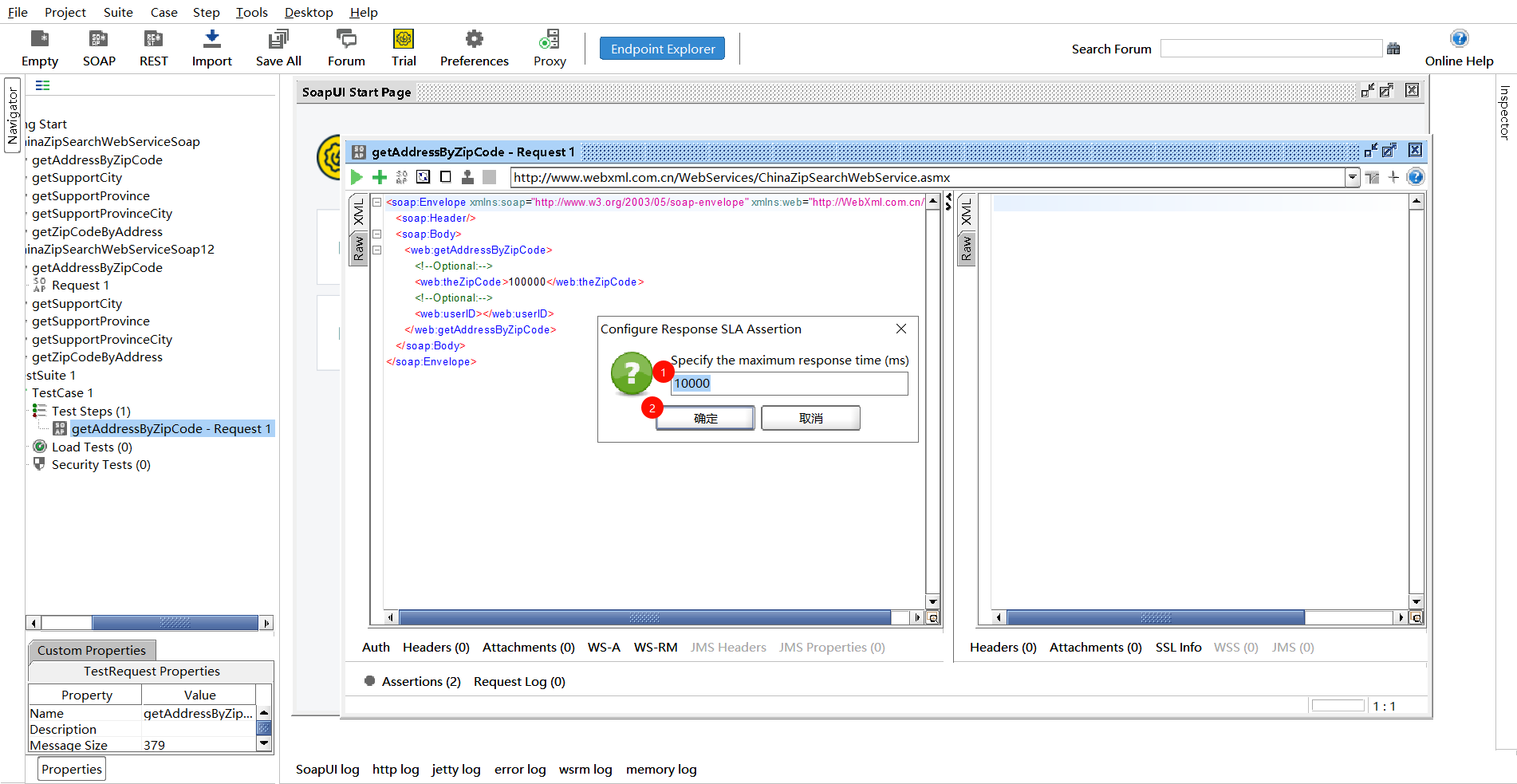Collapse the web:getAddressByZipCode XML node
The width and height of the screenshot is (1517, 784).
pyautogui.click(x=377, y=250)
